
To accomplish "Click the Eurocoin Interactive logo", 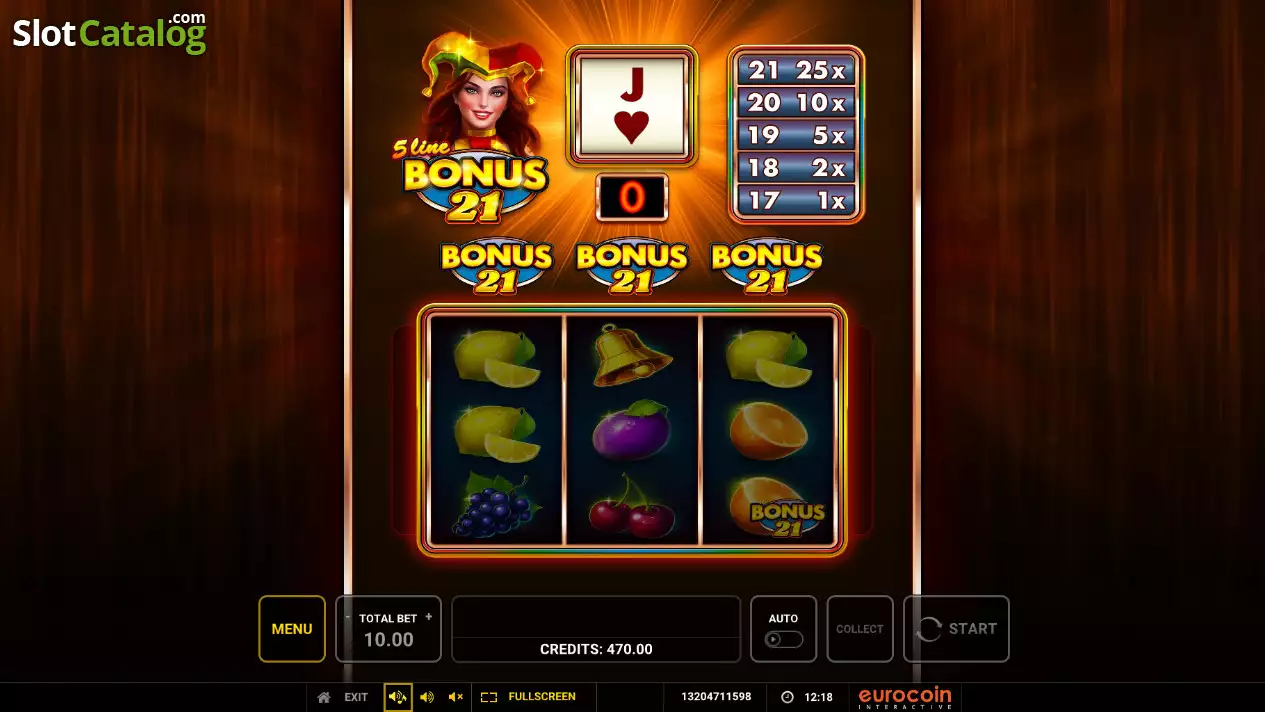I will (x=905, y=698).
